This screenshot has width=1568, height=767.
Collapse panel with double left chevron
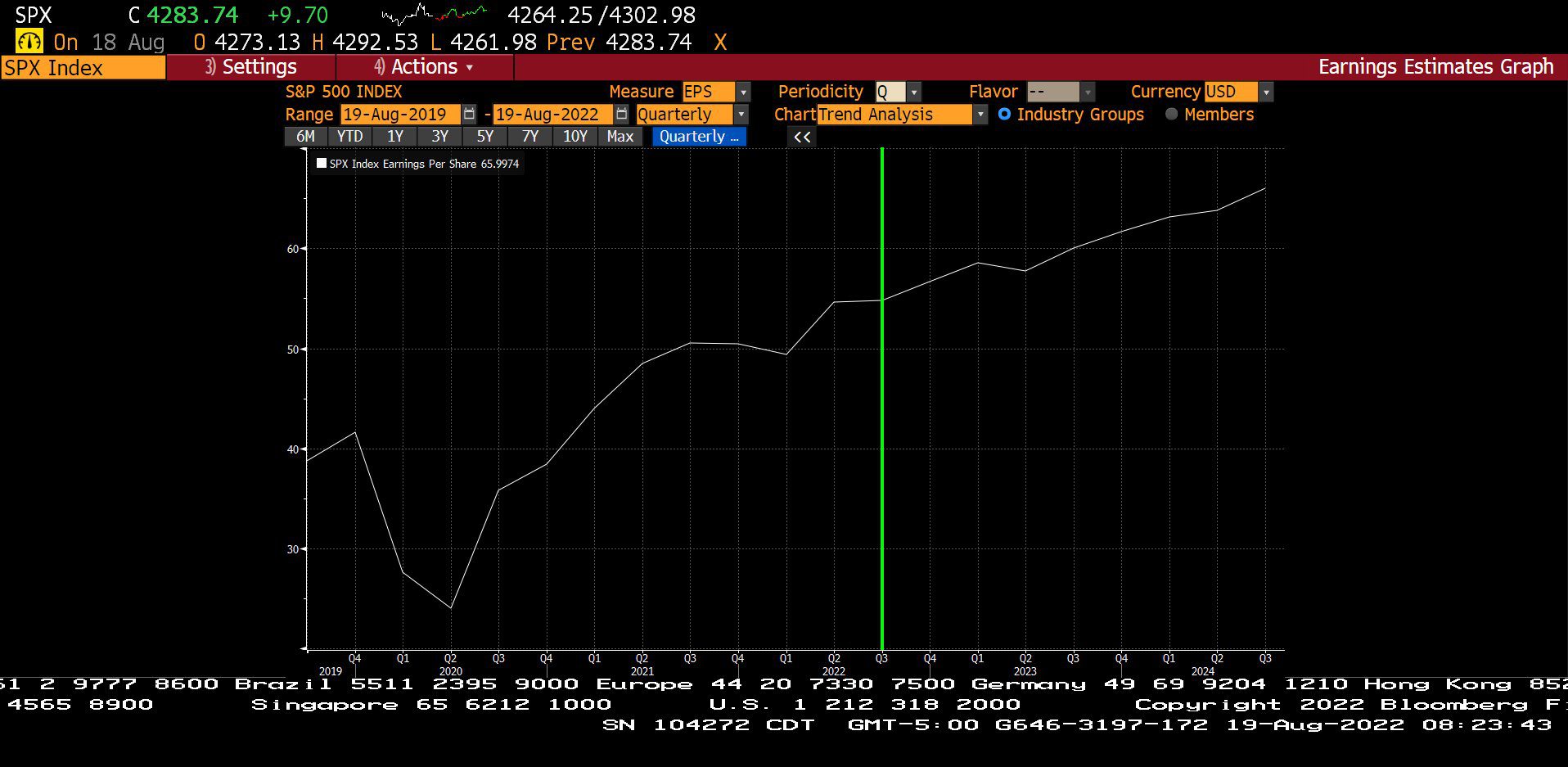802,137
